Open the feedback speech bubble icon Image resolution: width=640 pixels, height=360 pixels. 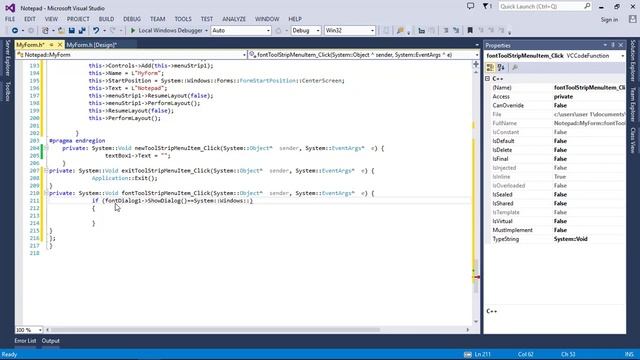point(471,6)
